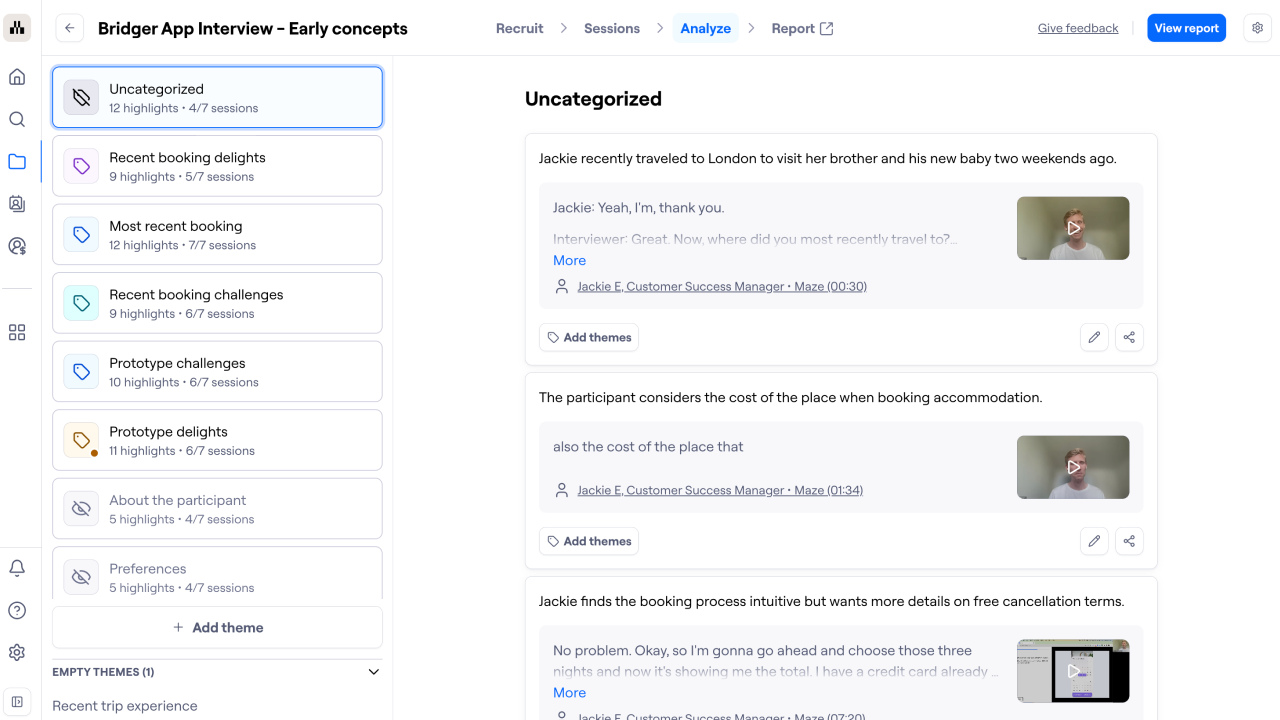Image resolution: width=1280 pixels, height=720 pixels.
Task: Switch to the Sessions tab
Action: click(x=612, y=28)
